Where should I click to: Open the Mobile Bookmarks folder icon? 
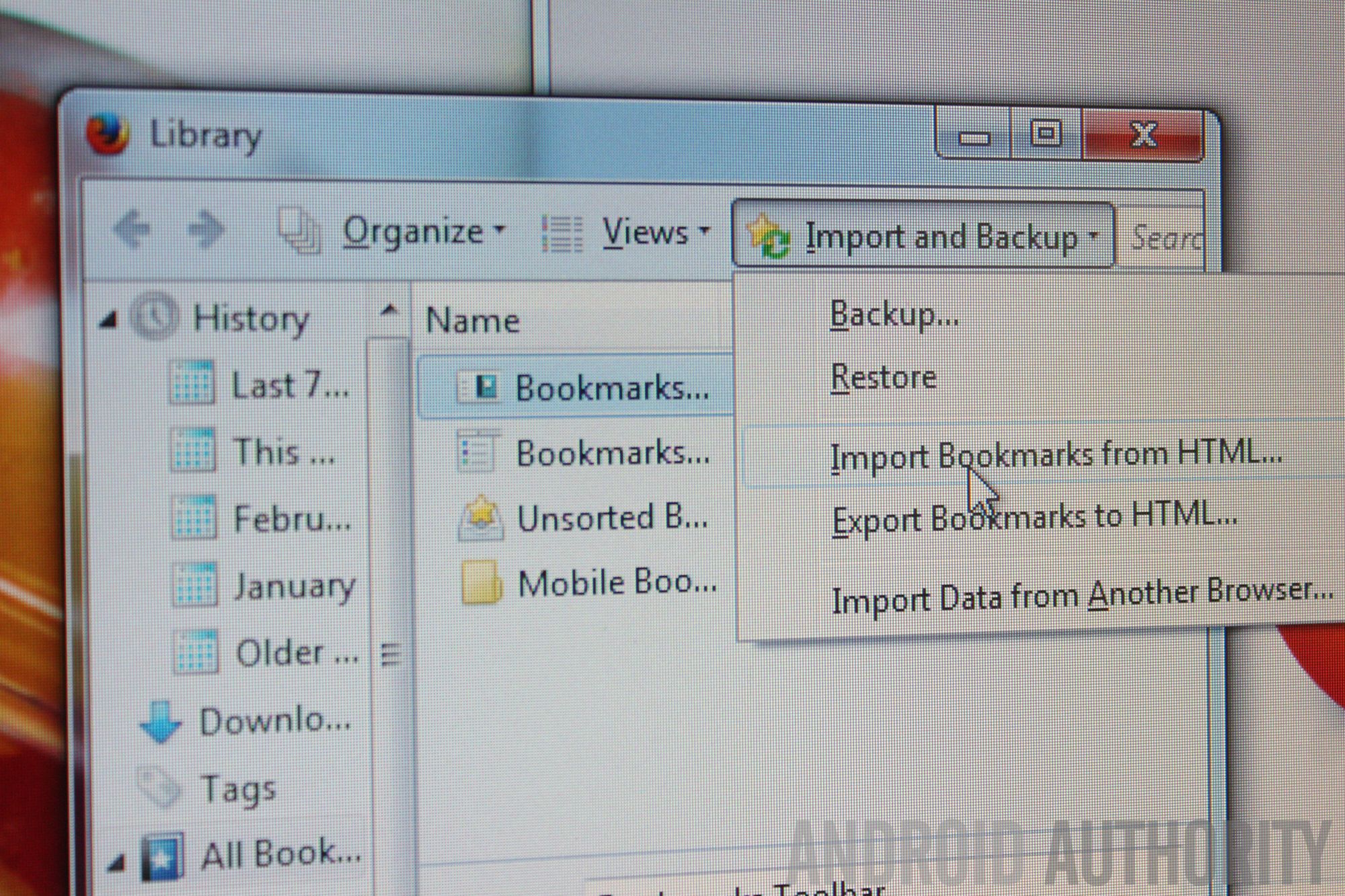[x=481, y=582]
